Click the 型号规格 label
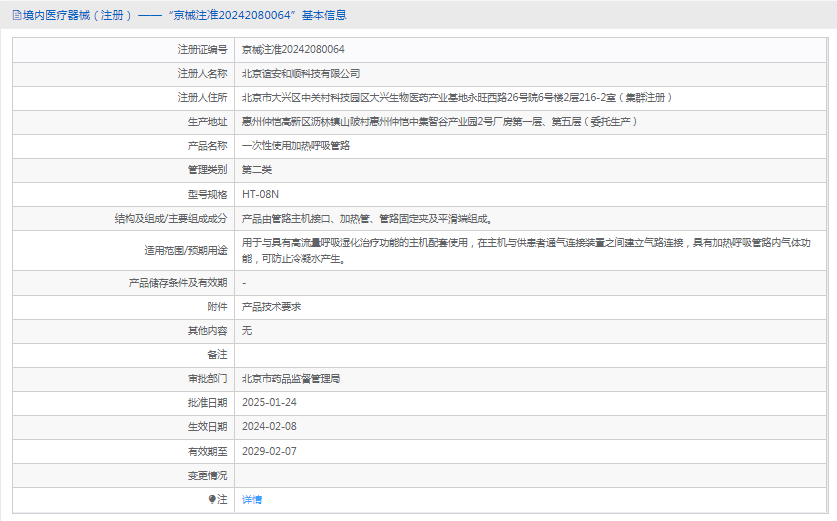 [207, 194]
